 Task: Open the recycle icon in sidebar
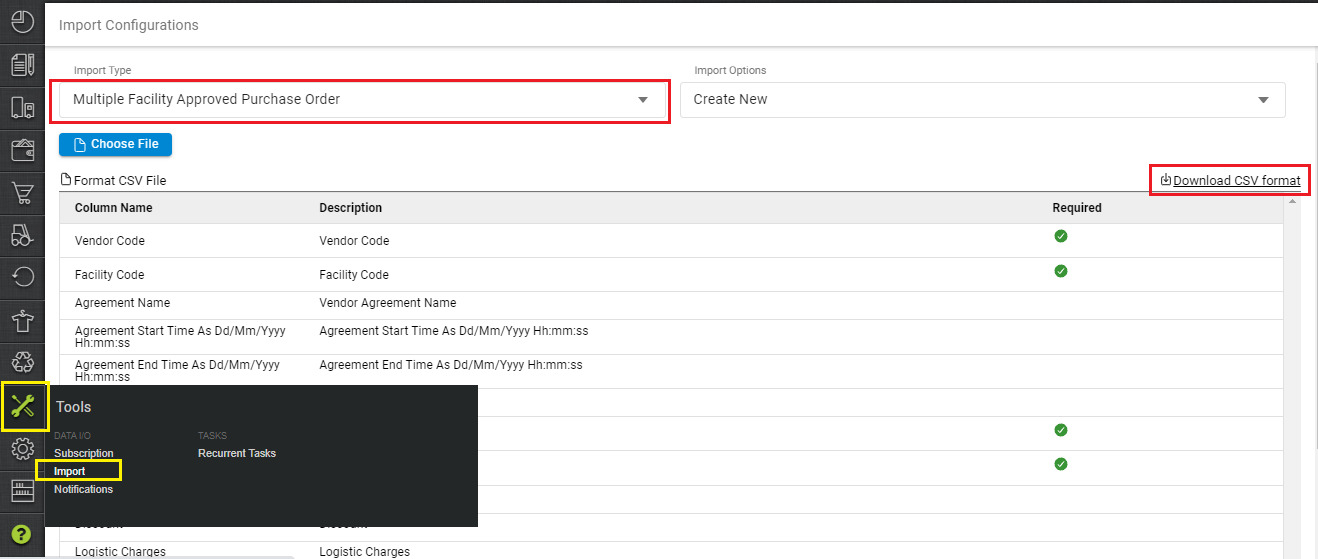[x=22, y=362]
